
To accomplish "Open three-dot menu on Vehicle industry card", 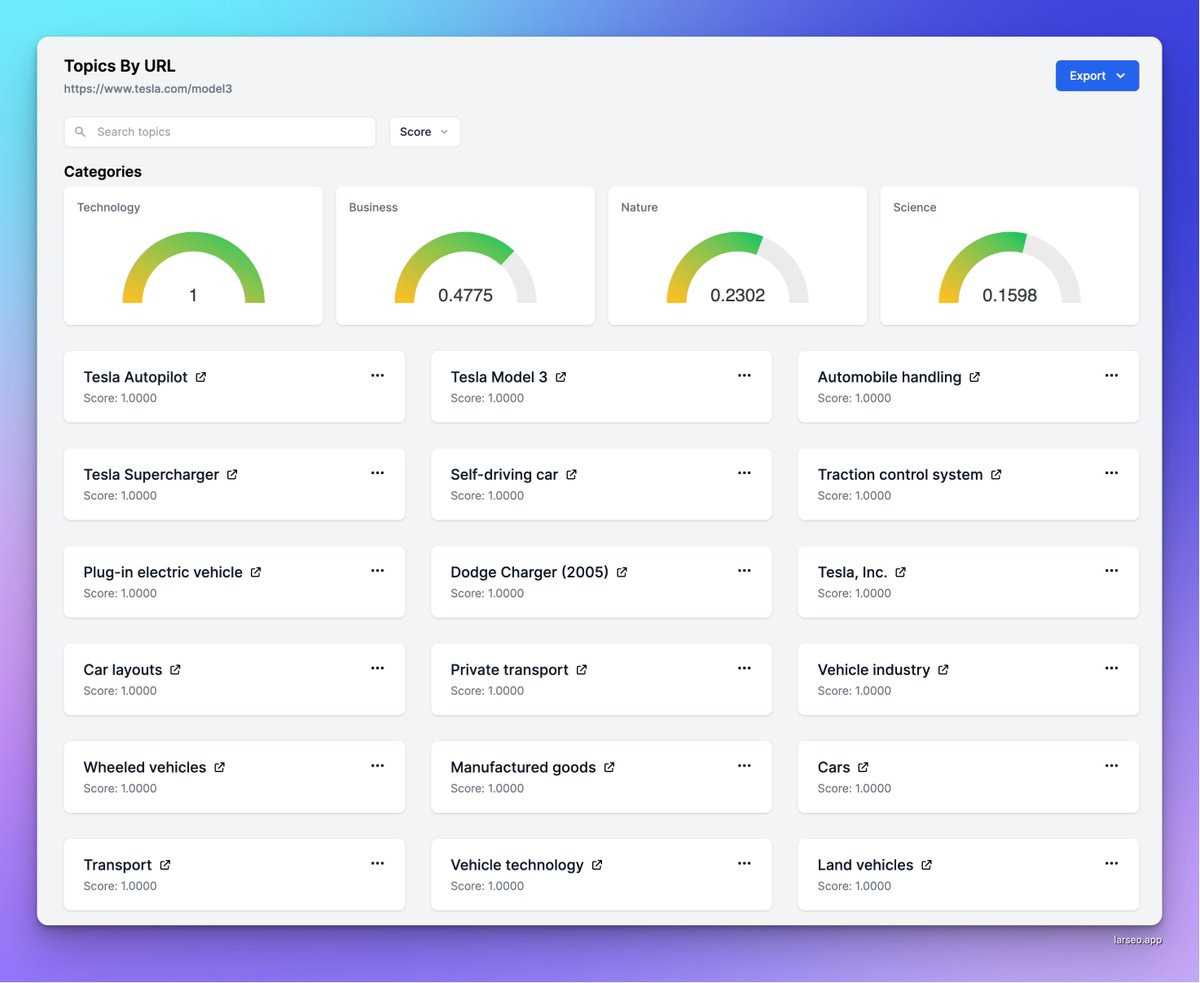I will (x=1111, y=668).
